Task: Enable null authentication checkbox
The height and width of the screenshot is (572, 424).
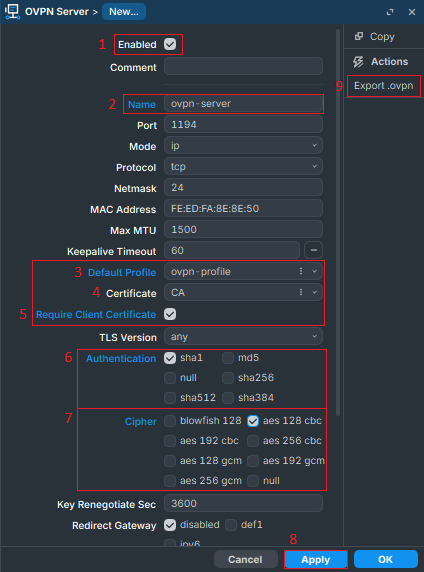Action: pos(170,378)
